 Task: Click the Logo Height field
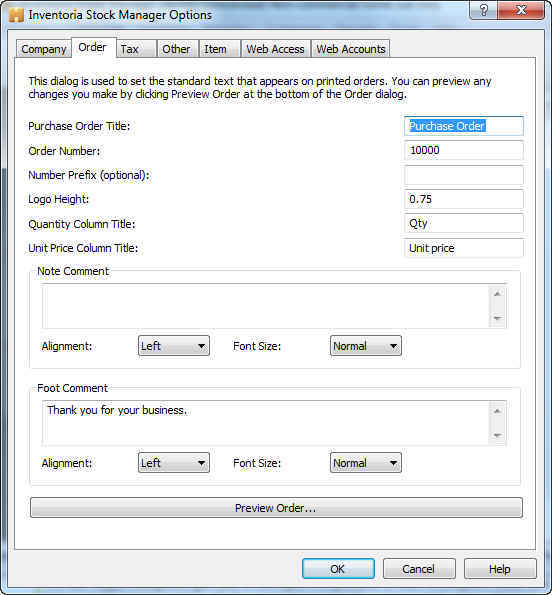pos(464,199)
